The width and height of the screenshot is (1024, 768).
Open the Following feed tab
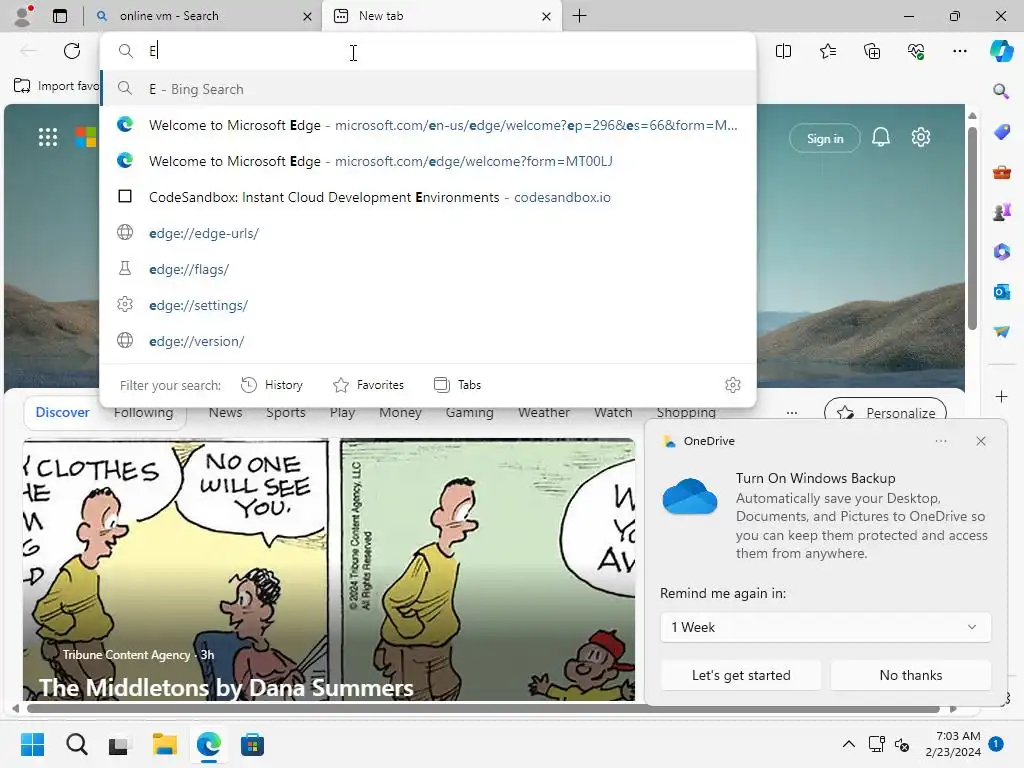pyautogui.click(x=144, y=413)
